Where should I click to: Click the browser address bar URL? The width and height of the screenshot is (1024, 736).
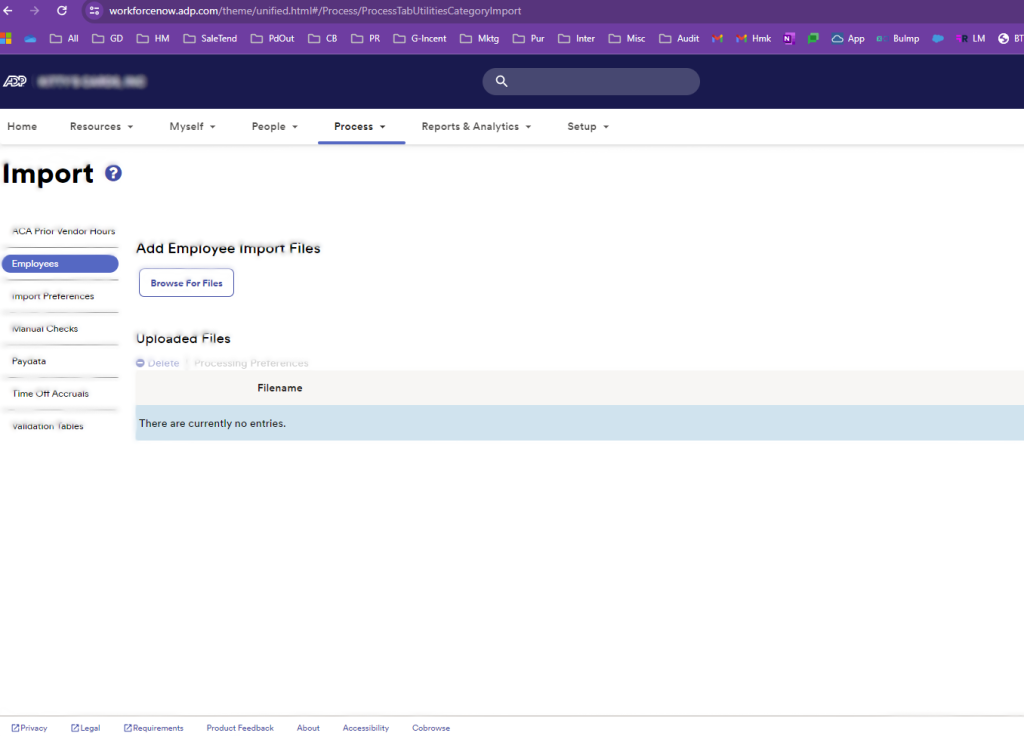tap(315, 10)
